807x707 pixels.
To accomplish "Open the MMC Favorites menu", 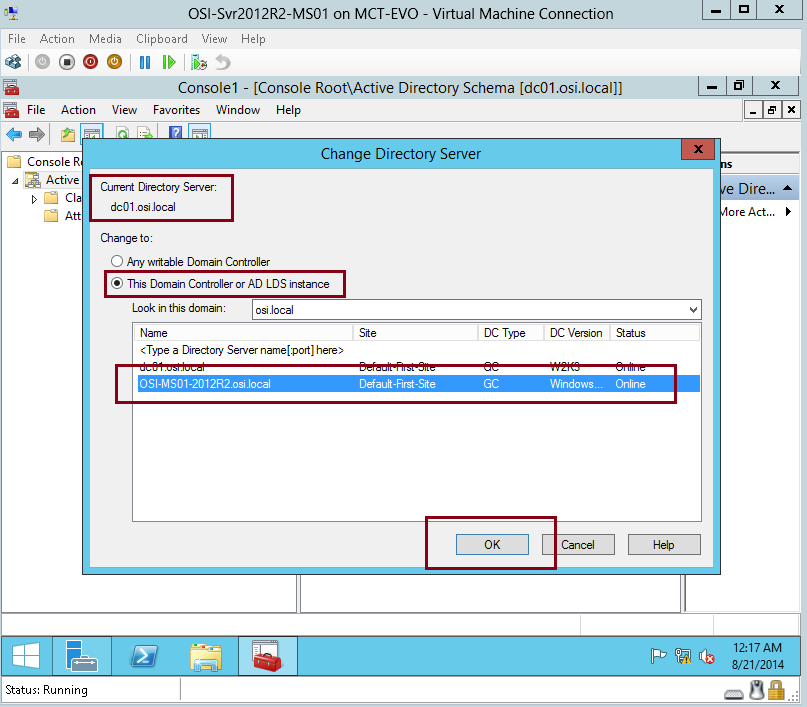I will (x=177, y=110).
